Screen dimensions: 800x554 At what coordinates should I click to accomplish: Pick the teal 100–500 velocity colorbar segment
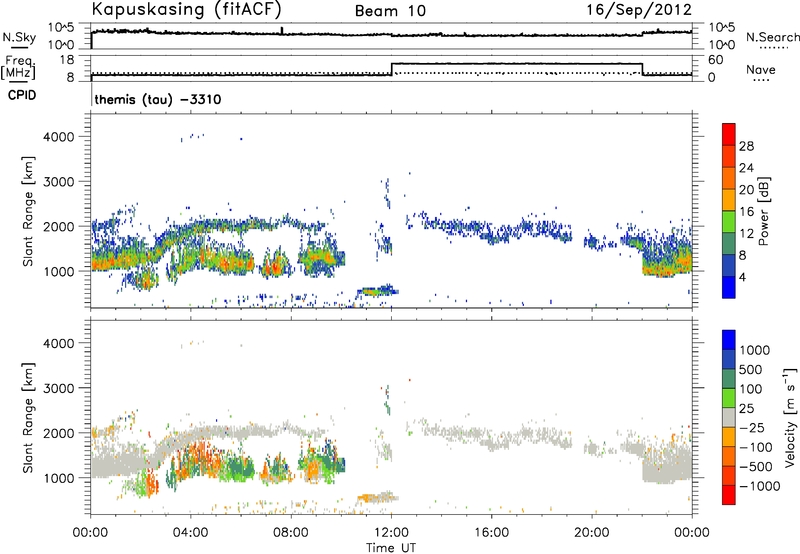(x=729, y=379)
